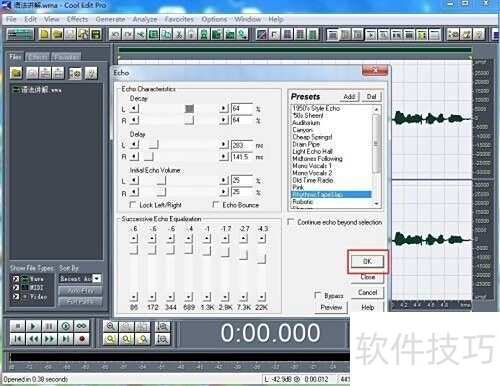Click the left arrow for Delay R

point(134,156)
